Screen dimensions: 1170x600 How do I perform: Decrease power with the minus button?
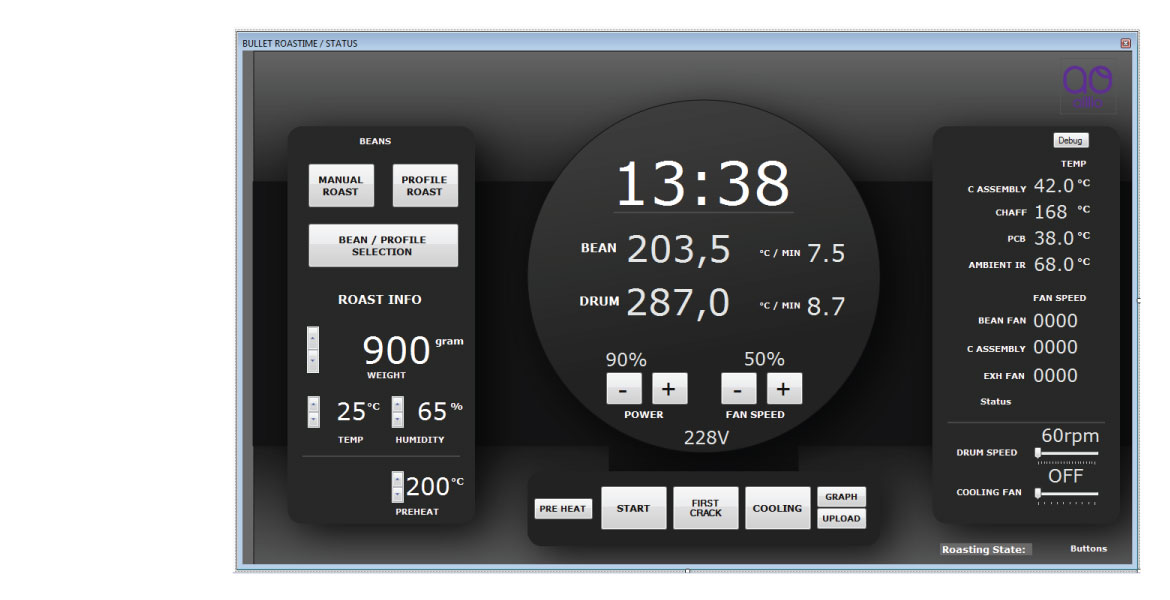point(624,389)
